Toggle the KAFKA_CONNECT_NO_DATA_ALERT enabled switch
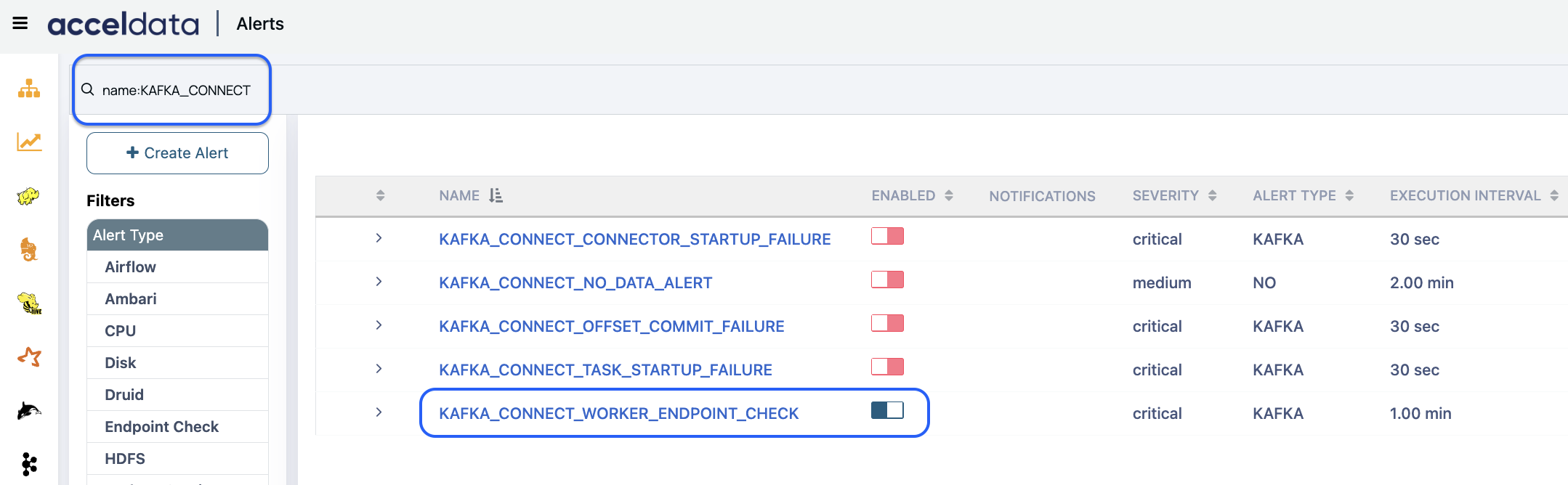The image size is (1568, 485). 887,280
